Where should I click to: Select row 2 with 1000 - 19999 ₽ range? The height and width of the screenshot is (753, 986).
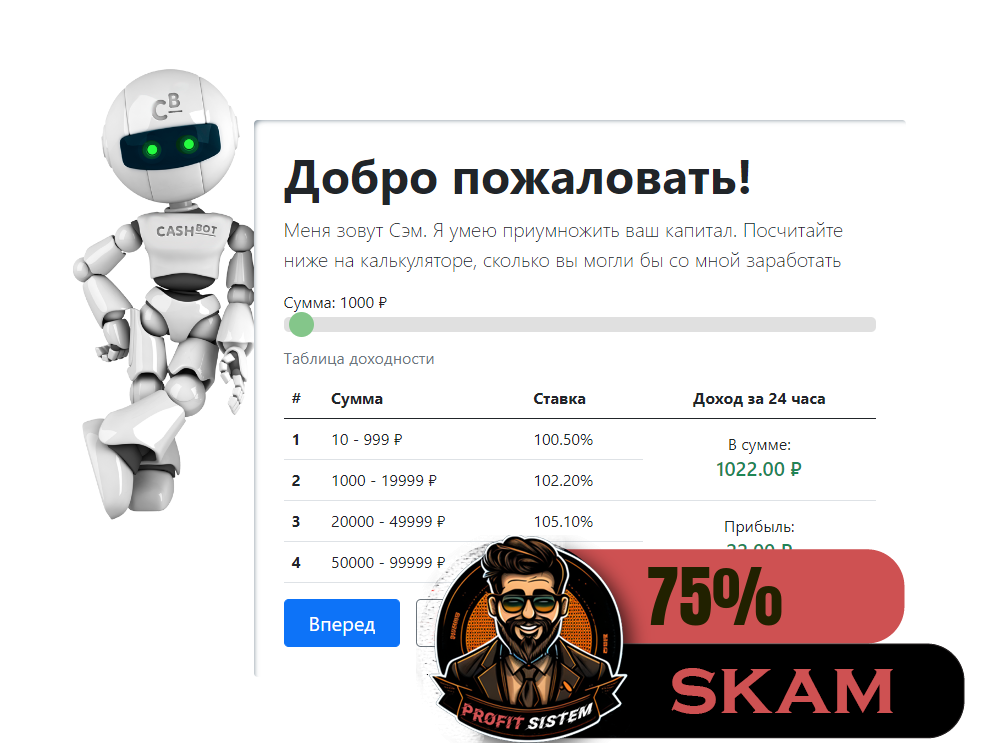(463, 481)
